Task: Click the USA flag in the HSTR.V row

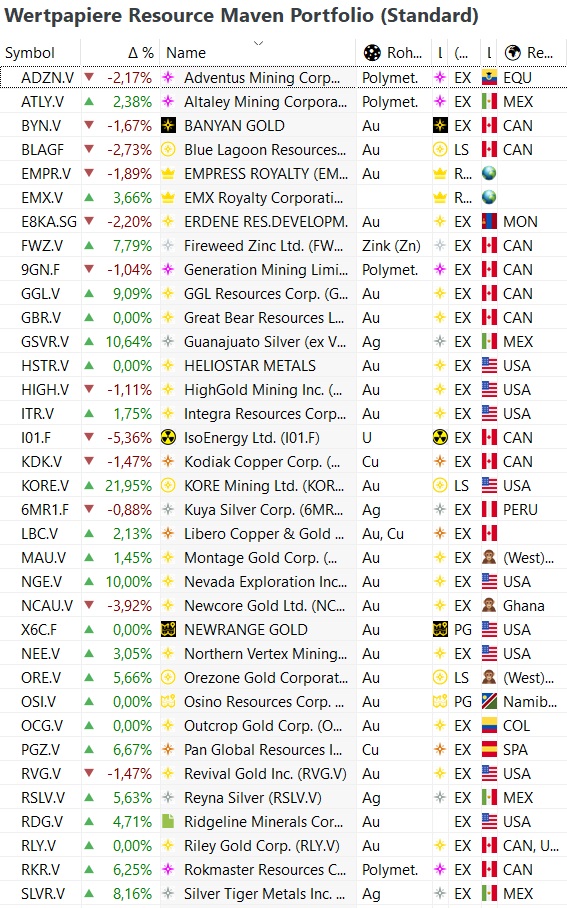Action: 489,366
